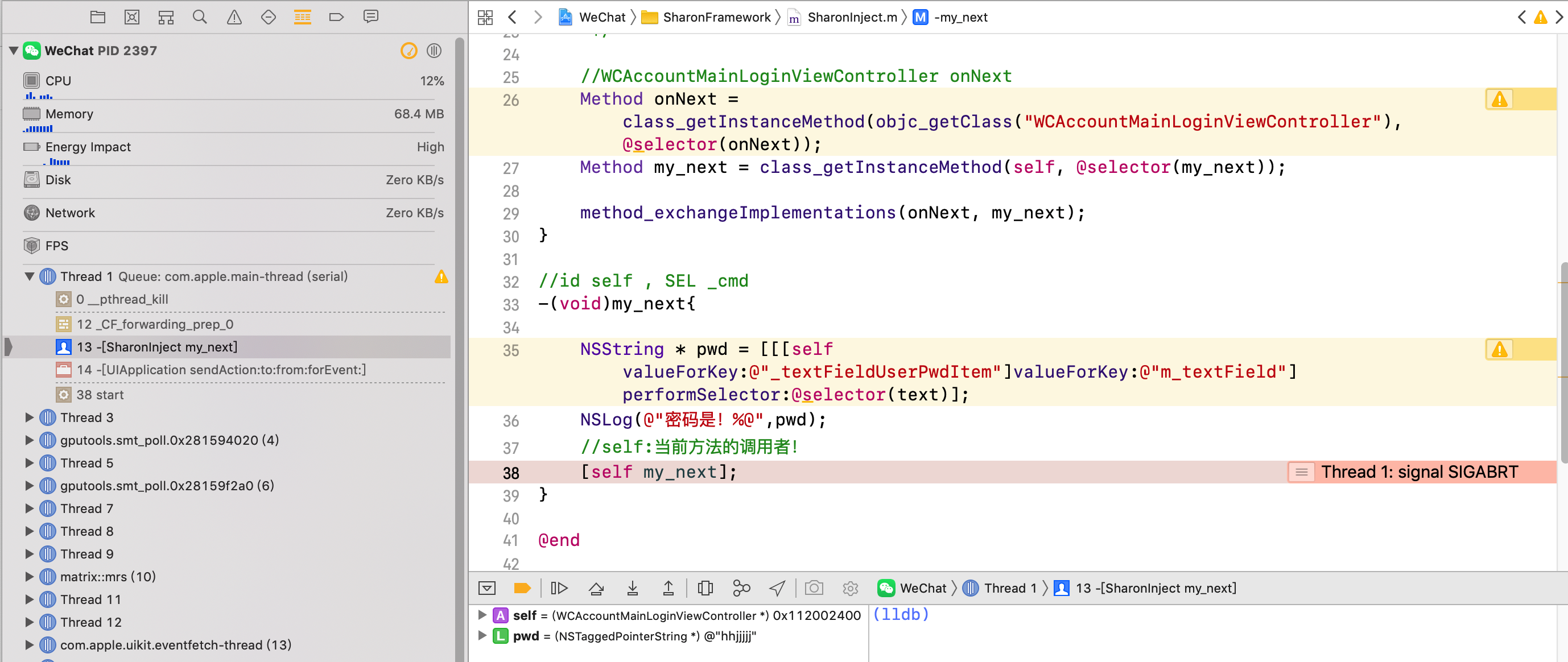The image size is (1568, 662).
Task: Expand the Thread 3 stack frames
Action: (x=29, y=417)
